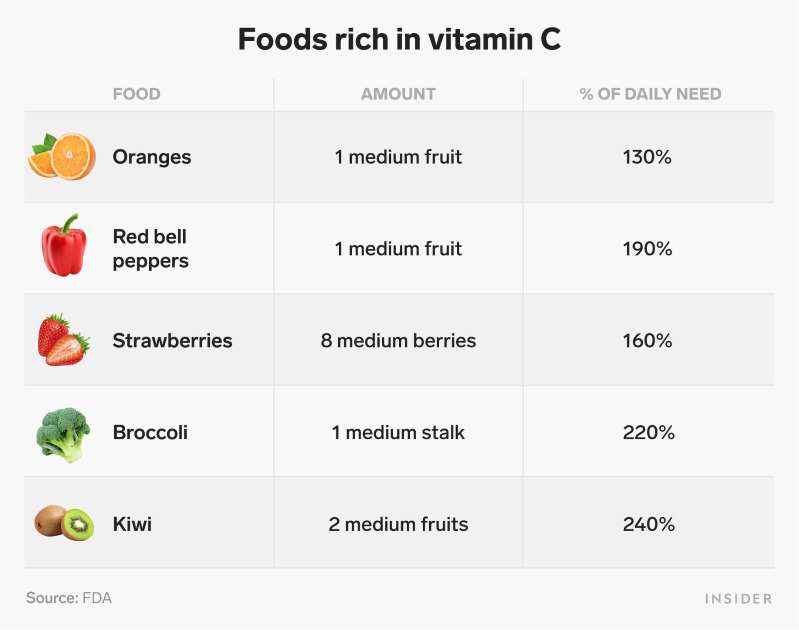Viewport: 799px width, 630px height.
Task: Click the 1 medium stalk cell
Action: (398, 433)
